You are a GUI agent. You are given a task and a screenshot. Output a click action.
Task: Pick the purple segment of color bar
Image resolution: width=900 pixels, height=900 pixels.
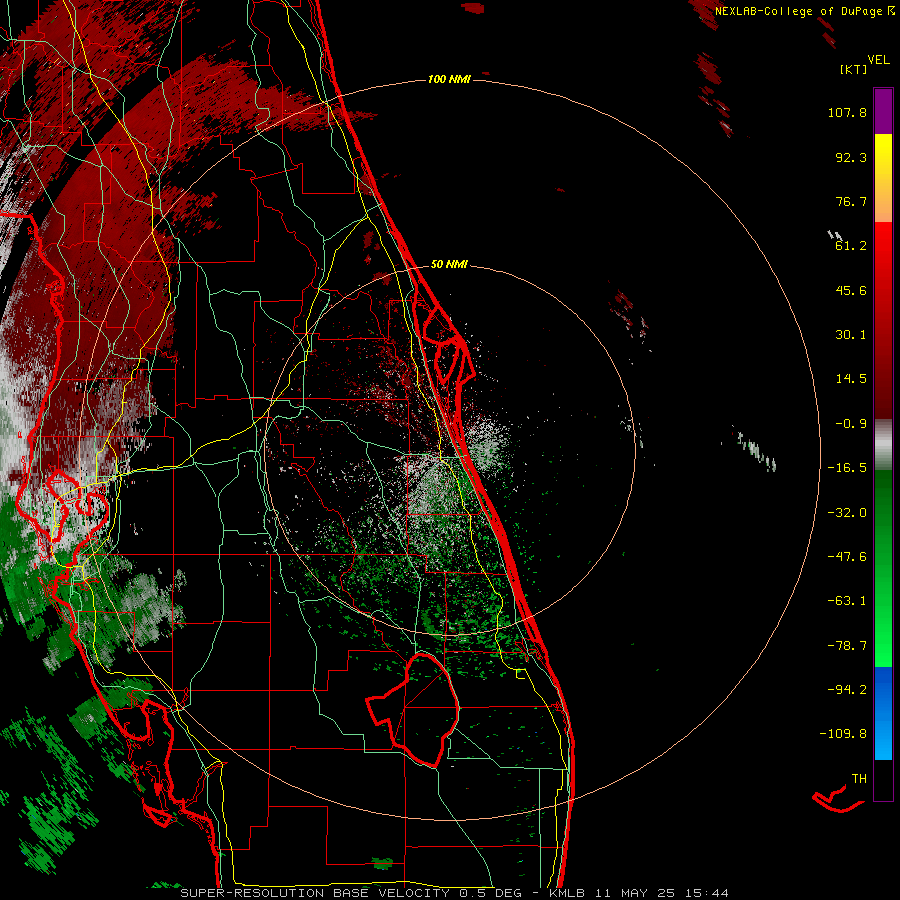pos(883,112)
